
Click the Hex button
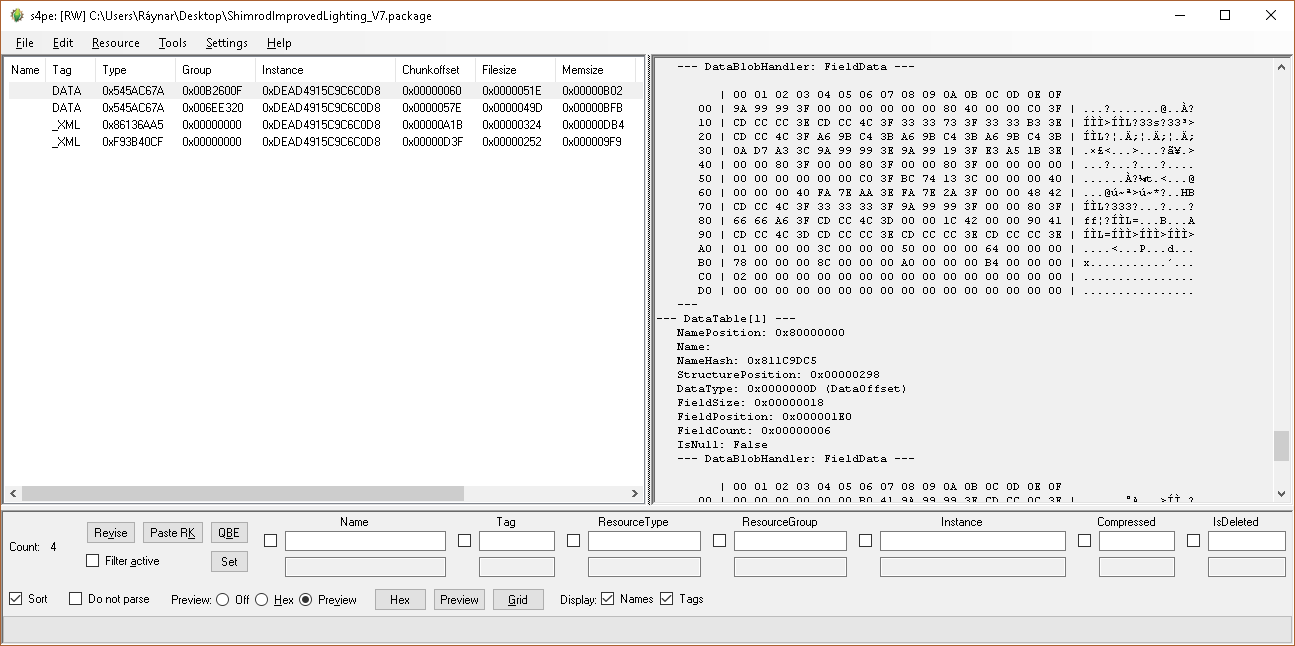point(400,600)
